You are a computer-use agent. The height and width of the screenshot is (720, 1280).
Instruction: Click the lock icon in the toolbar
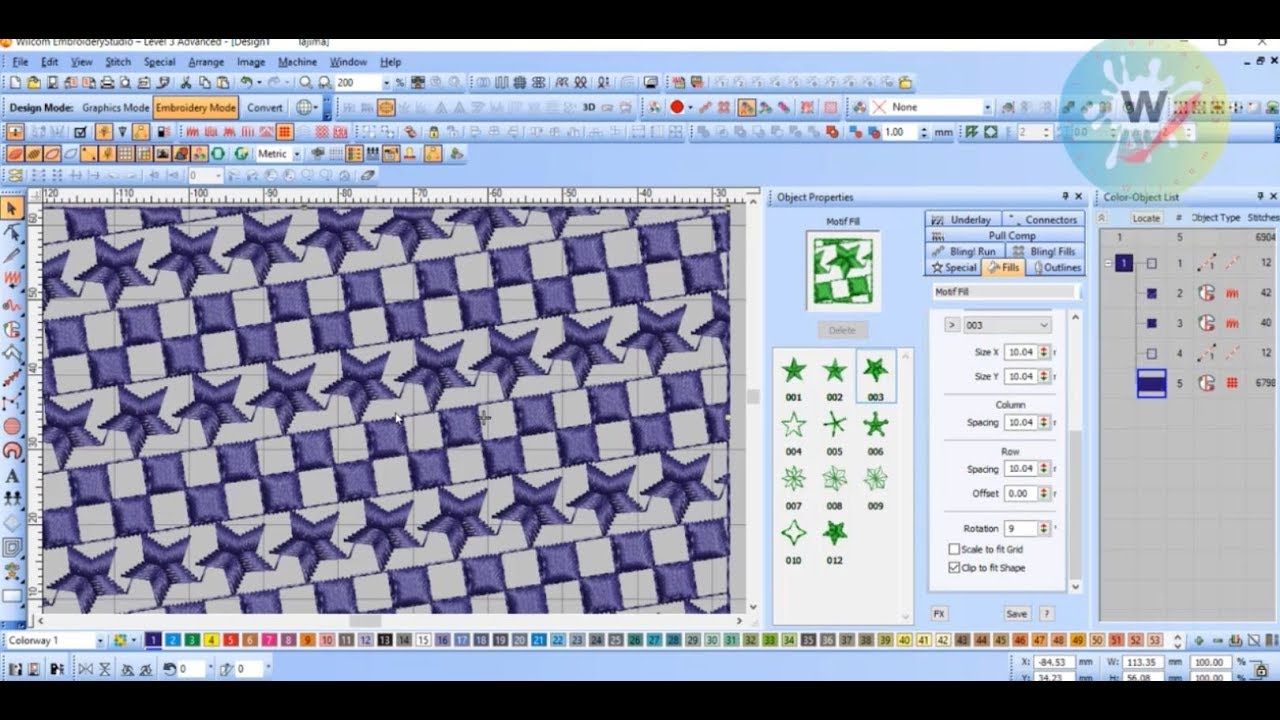coord(433,131)
